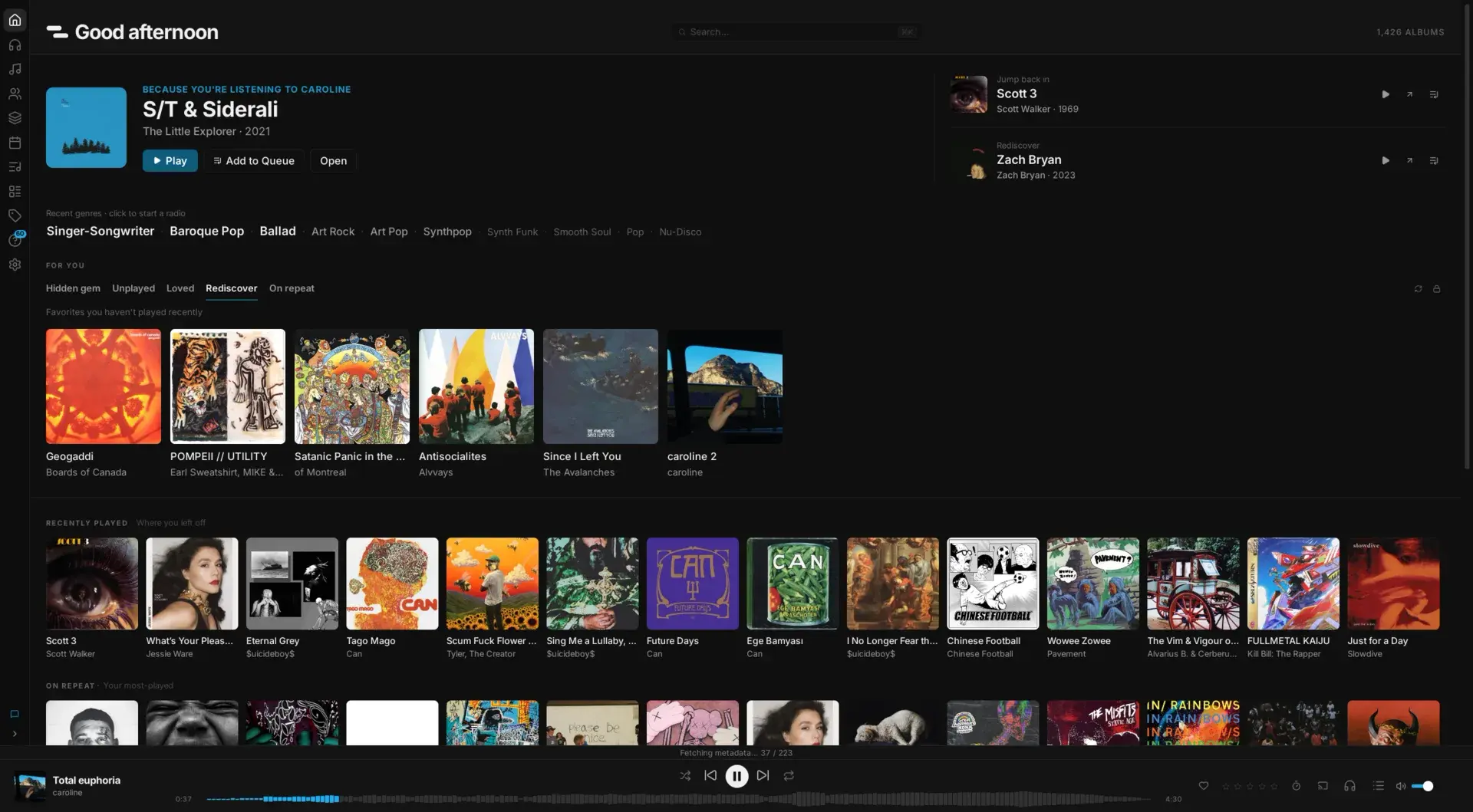
Task: Open the Antisocialites album cover
Action: click(x=476, y=386)
